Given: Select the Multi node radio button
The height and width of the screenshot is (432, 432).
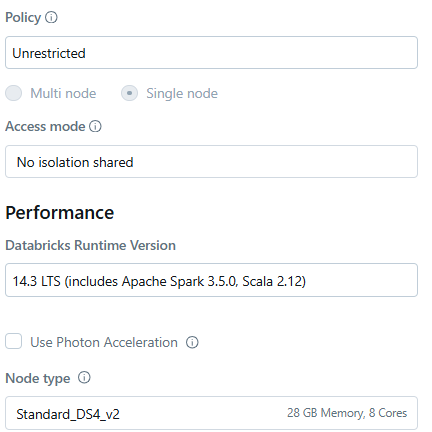Looking at the screenshot, I should pos(14,93).
